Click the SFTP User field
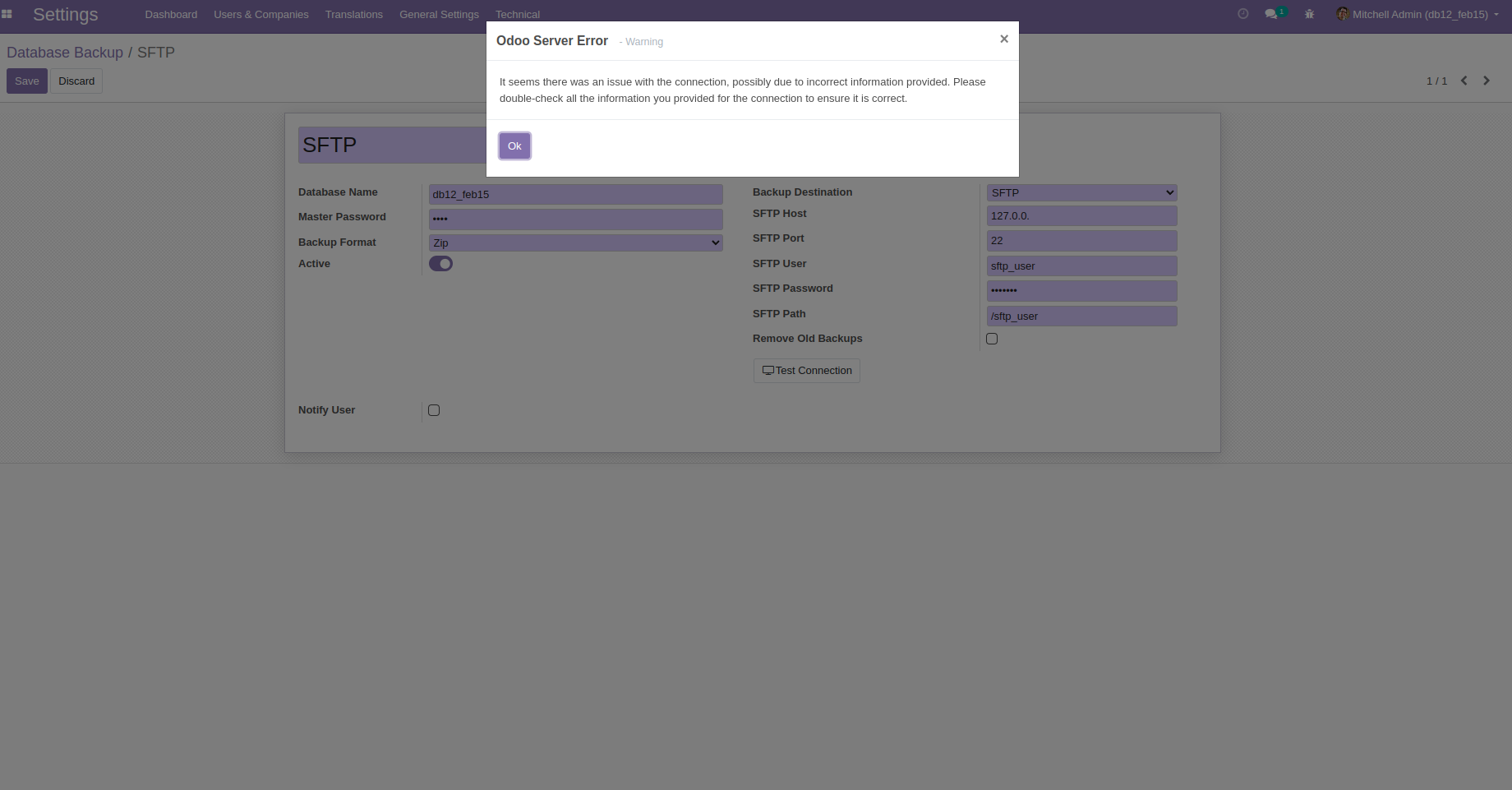1512x790 pixels. [x=1082, y=266]
